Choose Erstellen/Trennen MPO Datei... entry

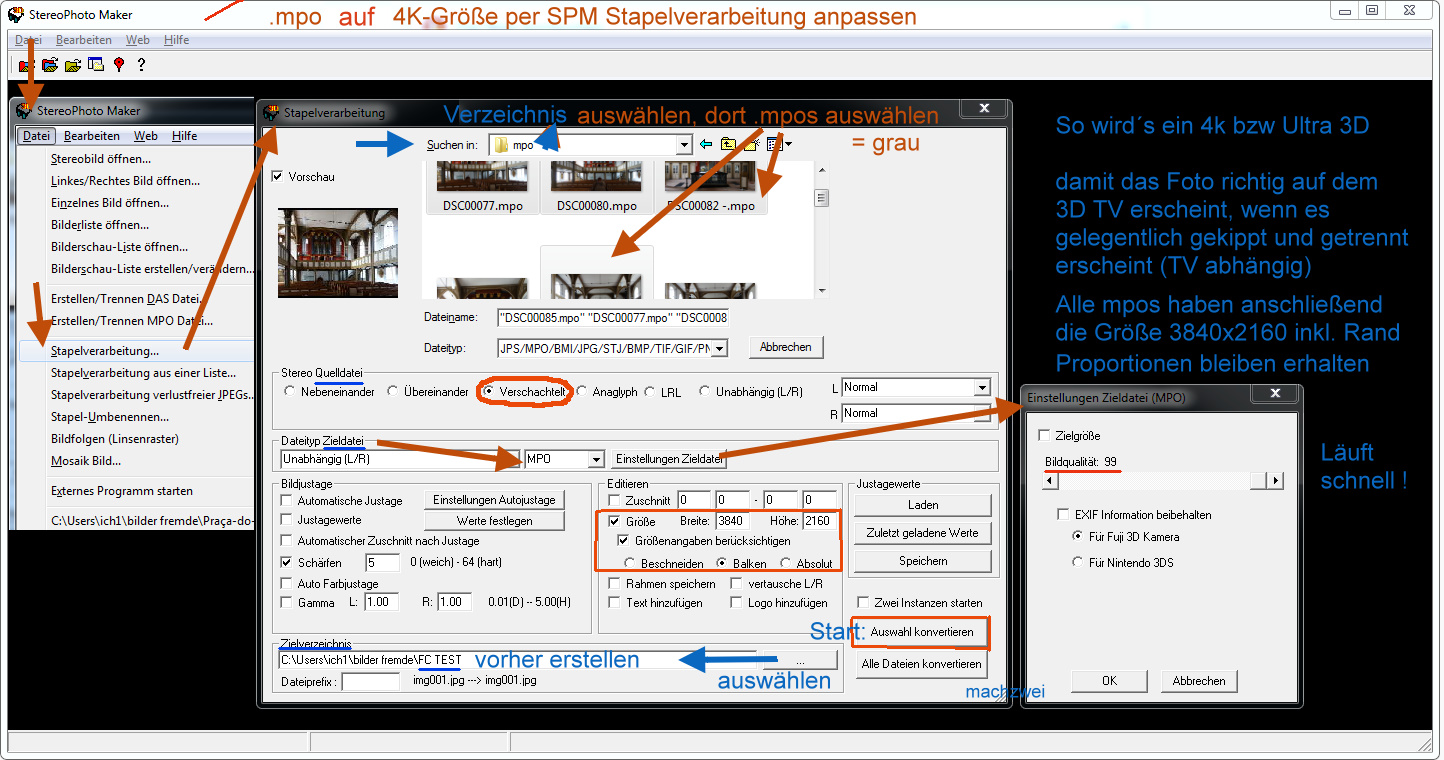coord(134,321)
